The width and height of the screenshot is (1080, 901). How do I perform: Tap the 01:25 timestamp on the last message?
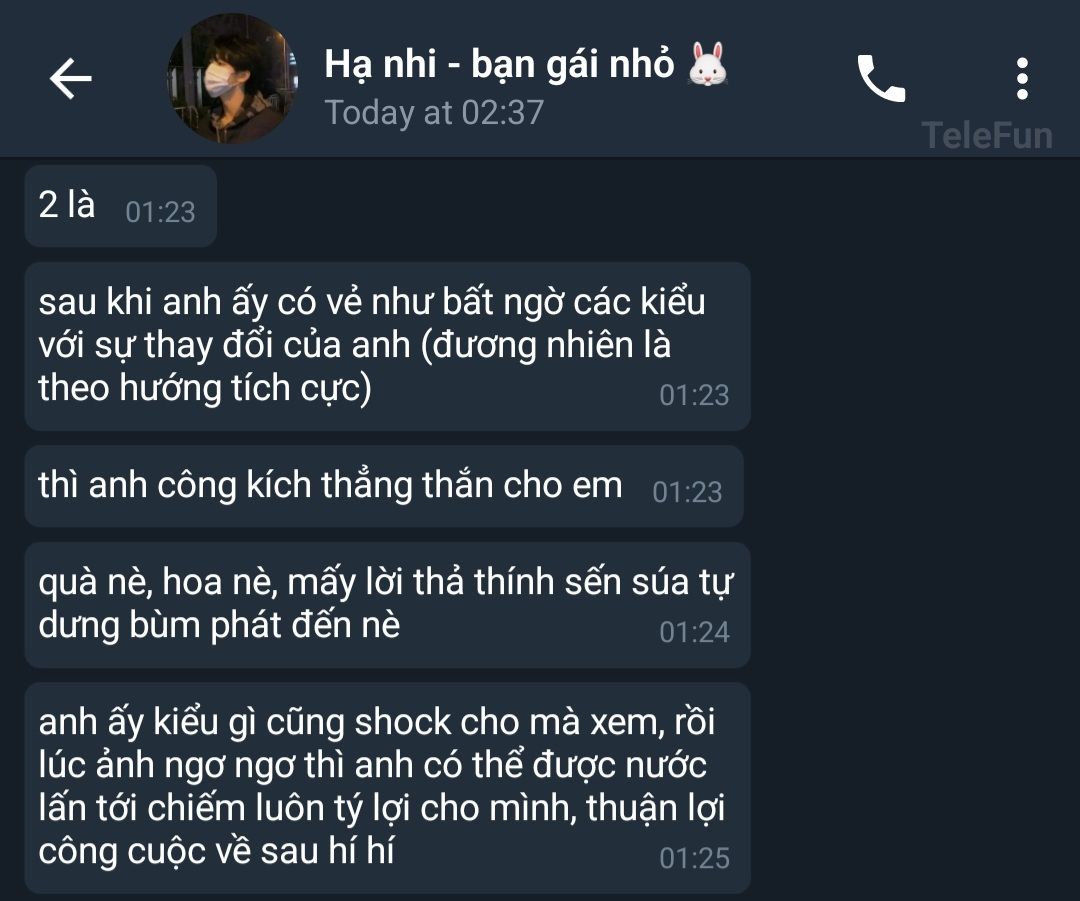694,858
